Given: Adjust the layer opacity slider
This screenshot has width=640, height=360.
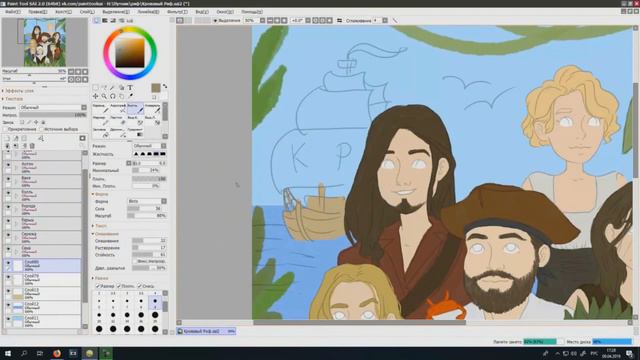Looking at the screenshot, I should pyautogui.click(x=53, y=115).
